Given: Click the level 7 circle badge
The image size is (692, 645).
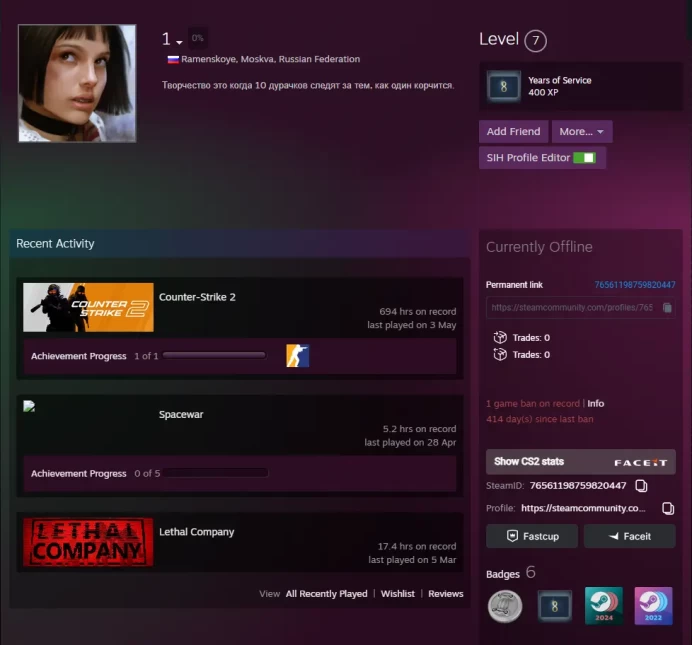Looking at the screenshot, I should (535, 41).
